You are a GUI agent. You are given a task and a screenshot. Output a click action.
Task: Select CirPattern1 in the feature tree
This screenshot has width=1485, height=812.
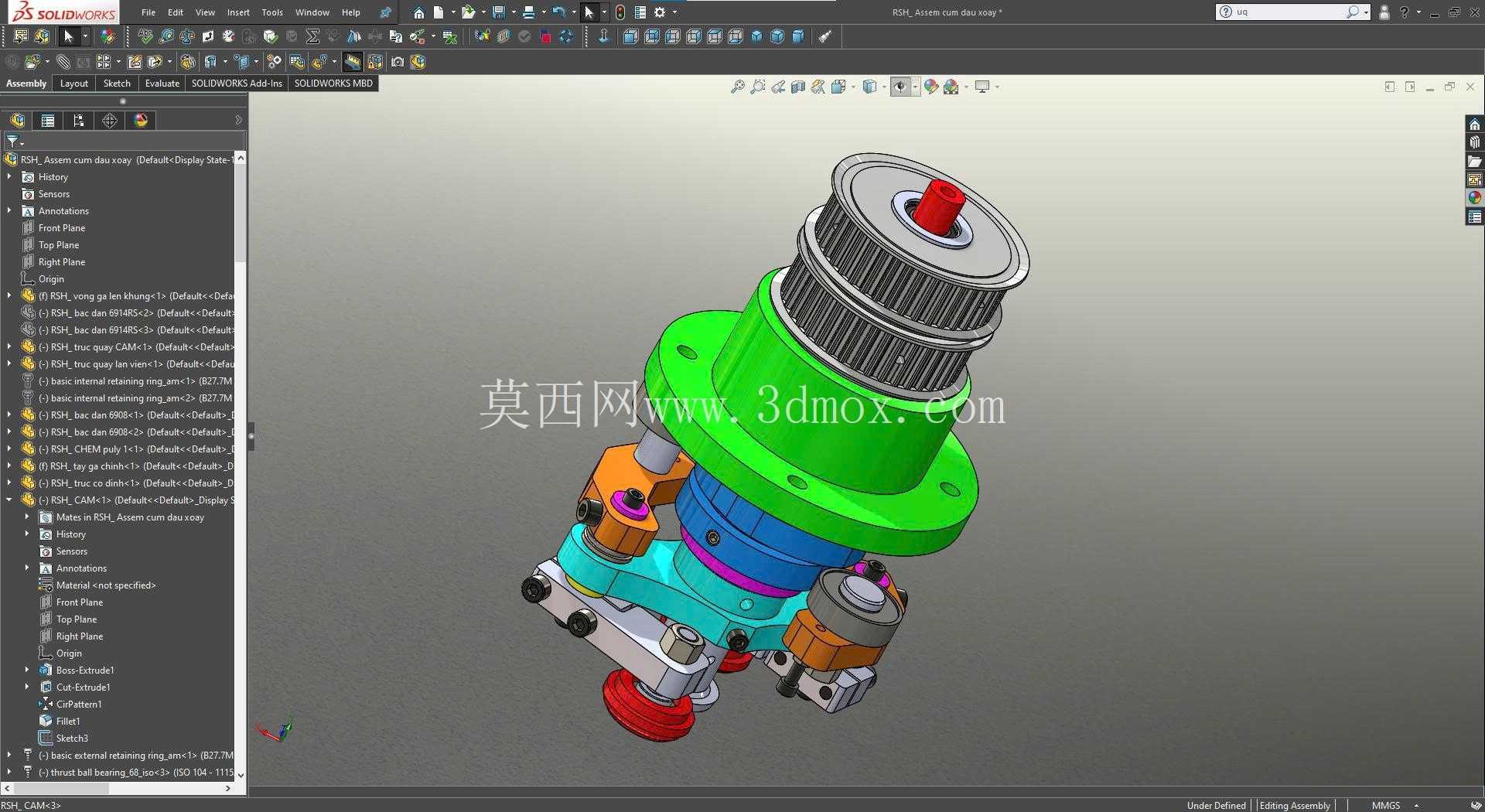pyautogui.click(x=78, y=705)
